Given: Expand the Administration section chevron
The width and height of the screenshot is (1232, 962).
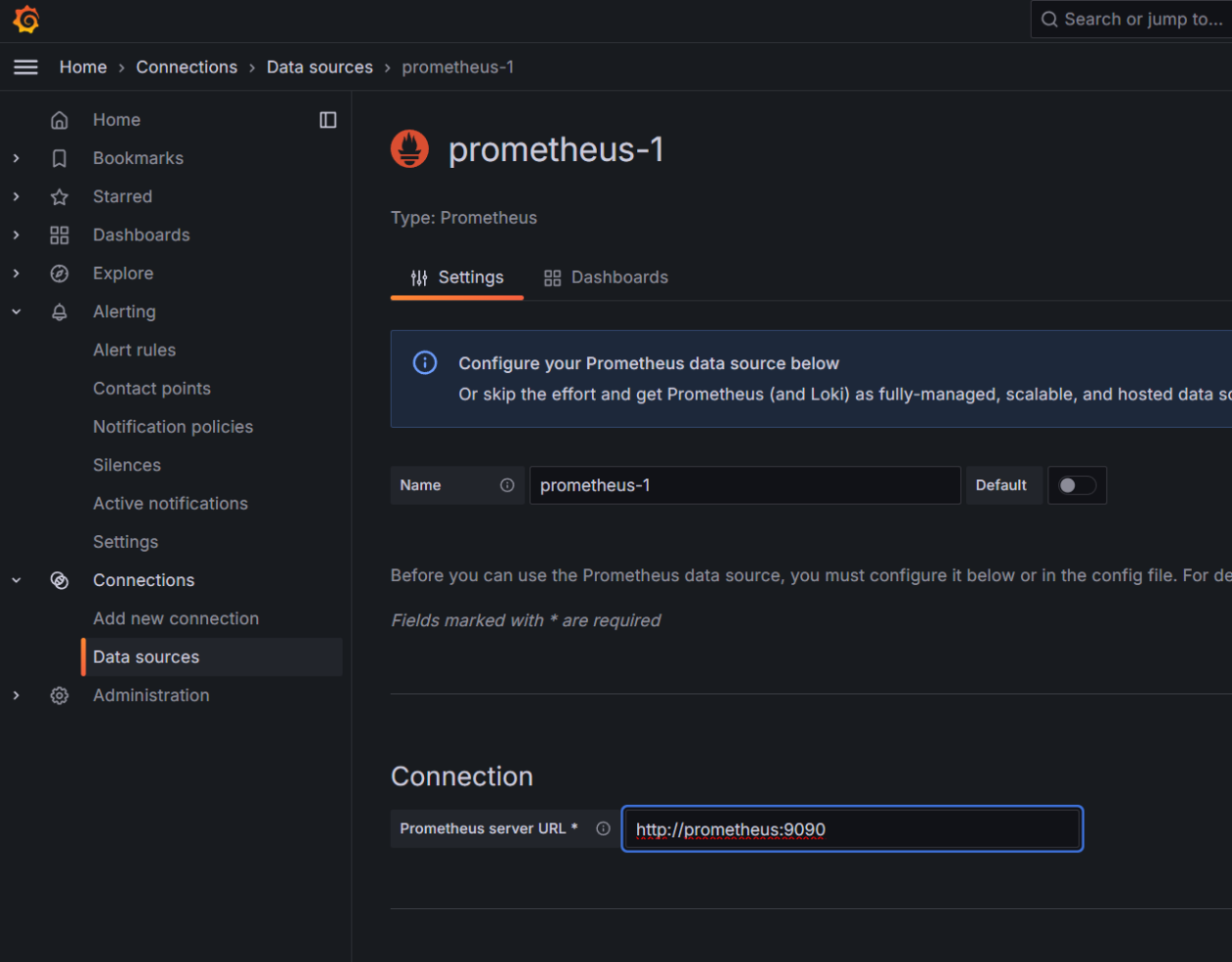Looking at the screenshot, I should (17, 695).
